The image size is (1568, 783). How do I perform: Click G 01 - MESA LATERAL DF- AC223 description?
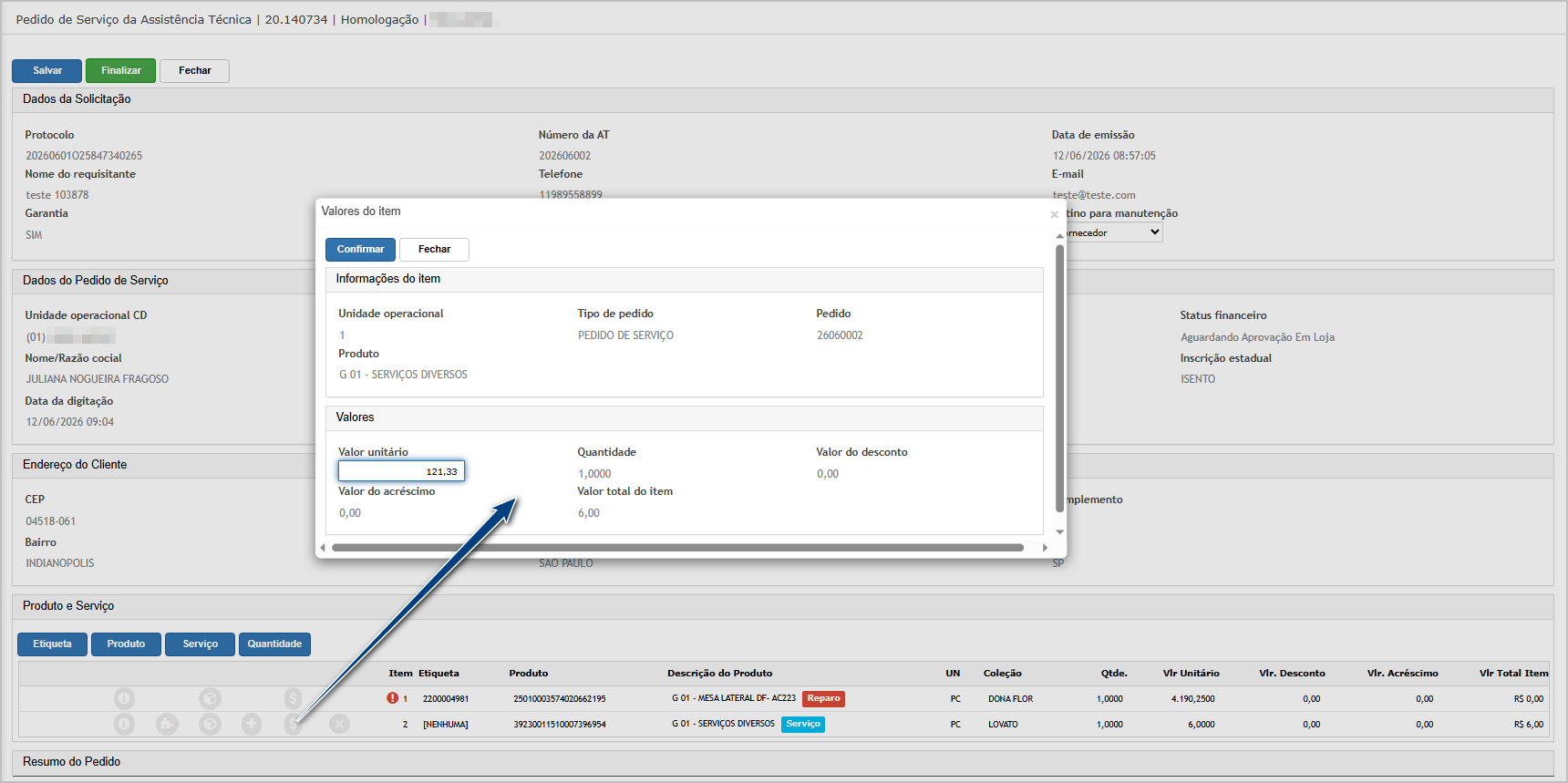tap(734, 698)
